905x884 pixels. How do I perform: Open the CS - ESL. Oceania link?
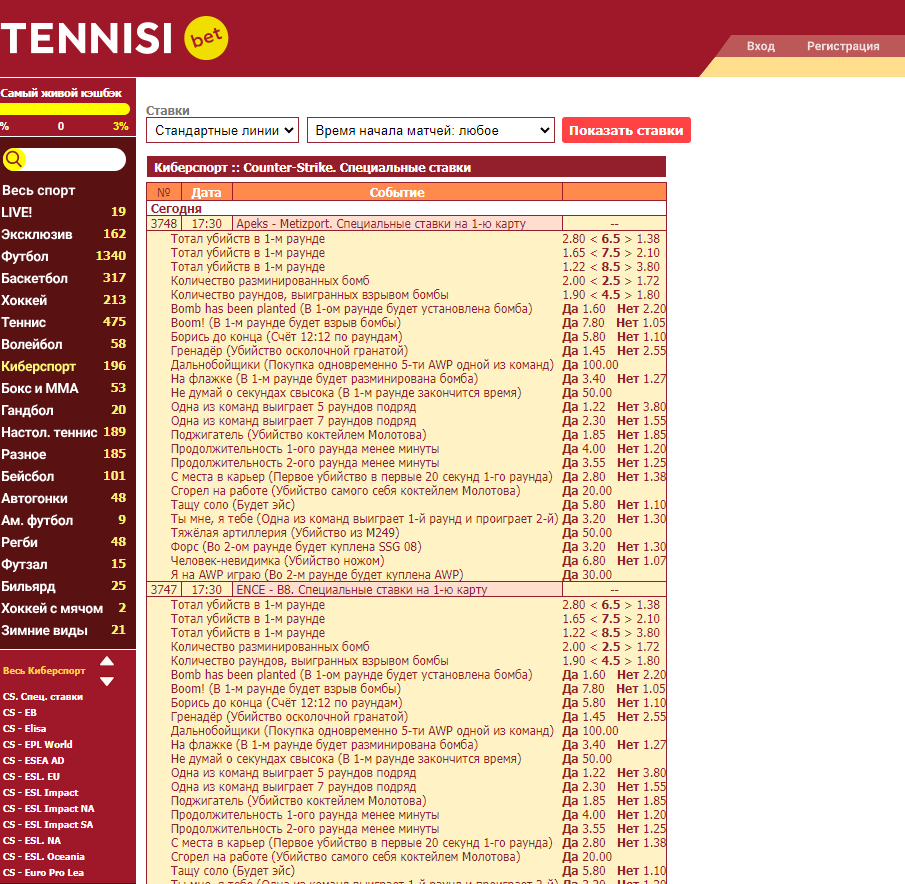44,857
